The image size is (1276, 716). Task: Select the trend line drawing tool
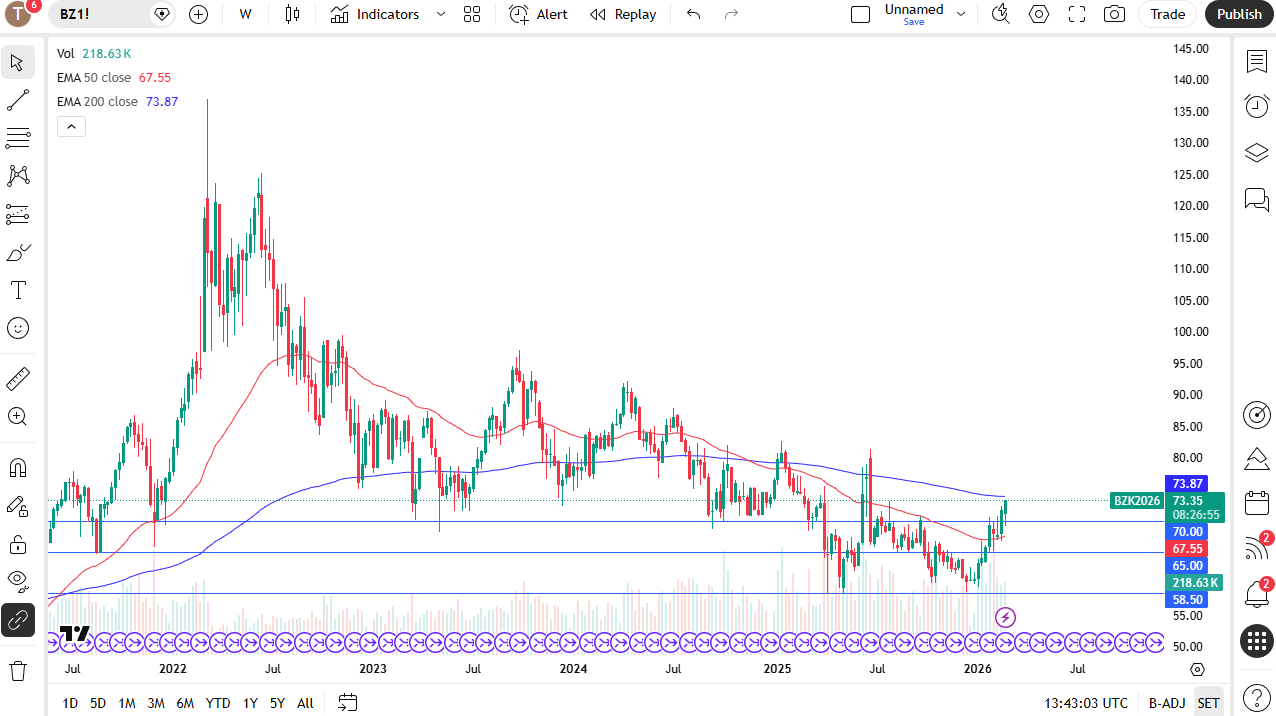(18, 100)
